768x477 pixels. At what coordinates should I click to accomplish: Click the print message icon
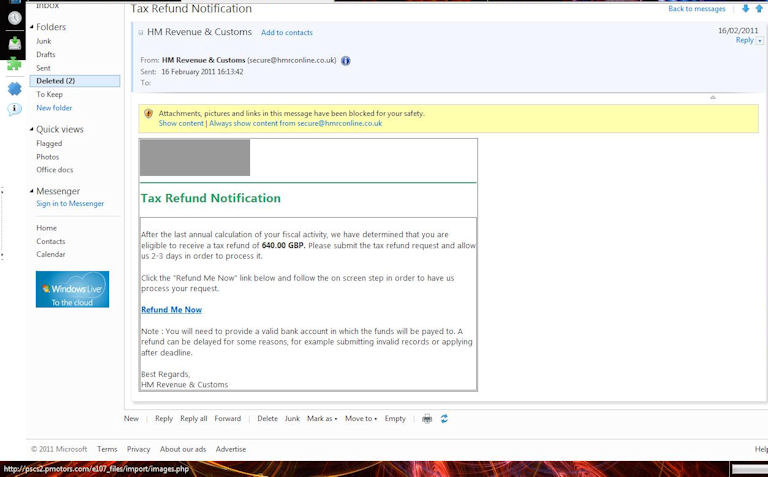point(427,419)
